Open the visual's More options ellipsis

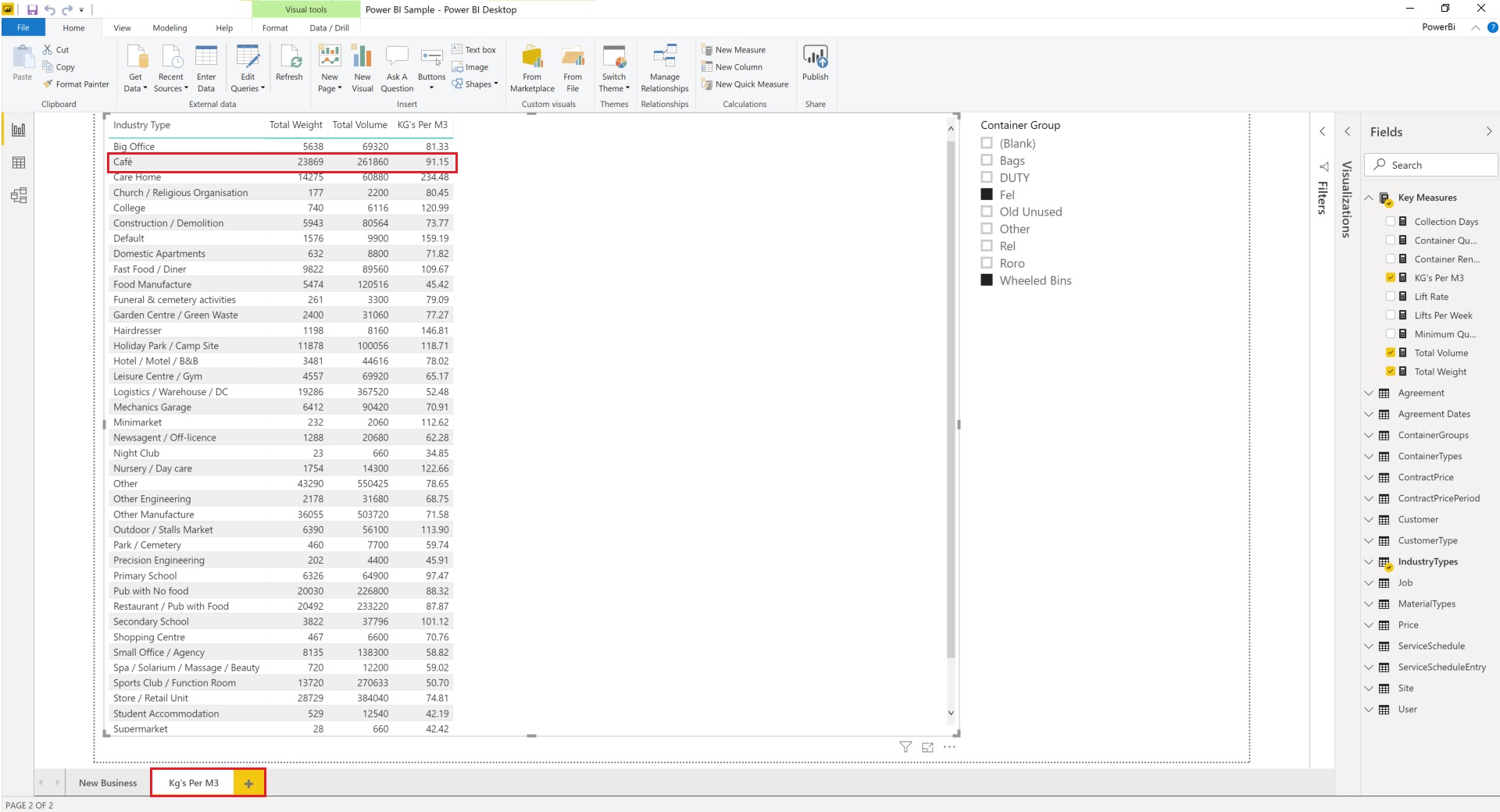click(x=949, y=747)
